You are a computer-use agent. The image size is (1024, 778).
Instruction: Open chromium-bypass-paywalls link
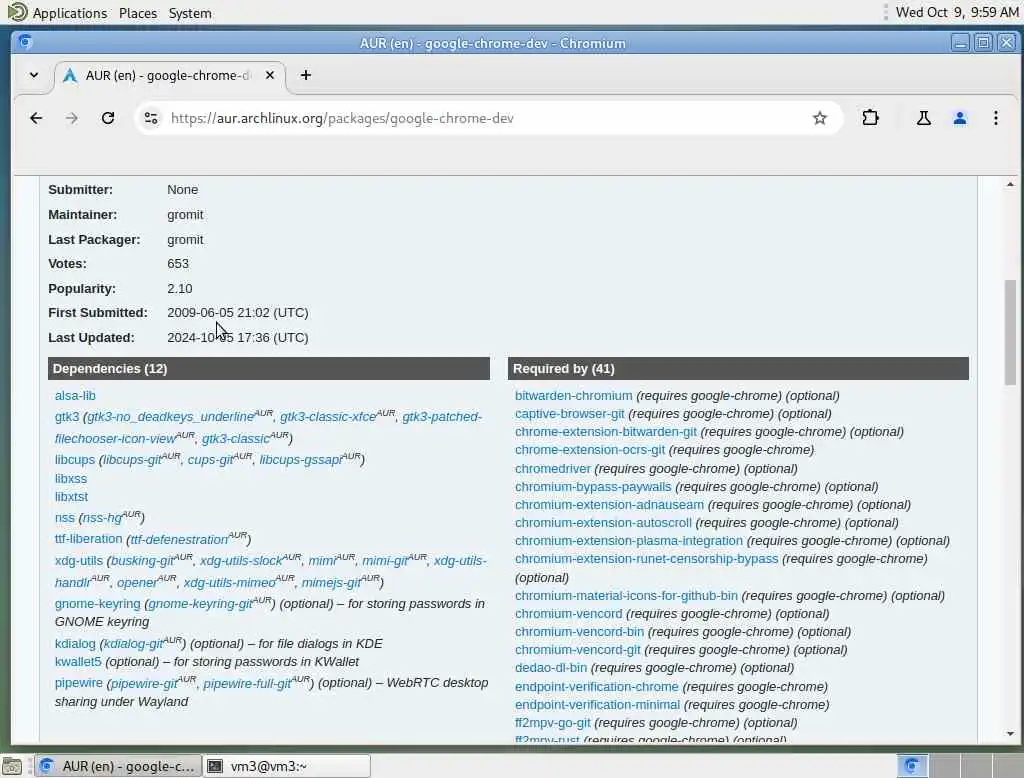click(x=593, y=487)
